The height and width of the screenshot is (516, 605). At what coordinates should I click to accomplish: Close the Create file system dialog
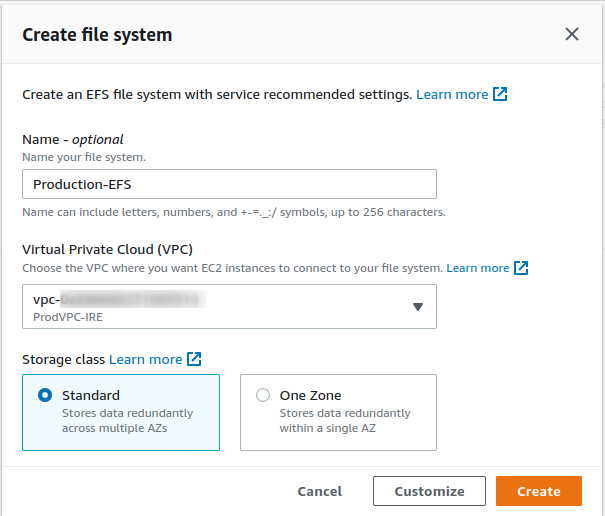click(572, 34)
